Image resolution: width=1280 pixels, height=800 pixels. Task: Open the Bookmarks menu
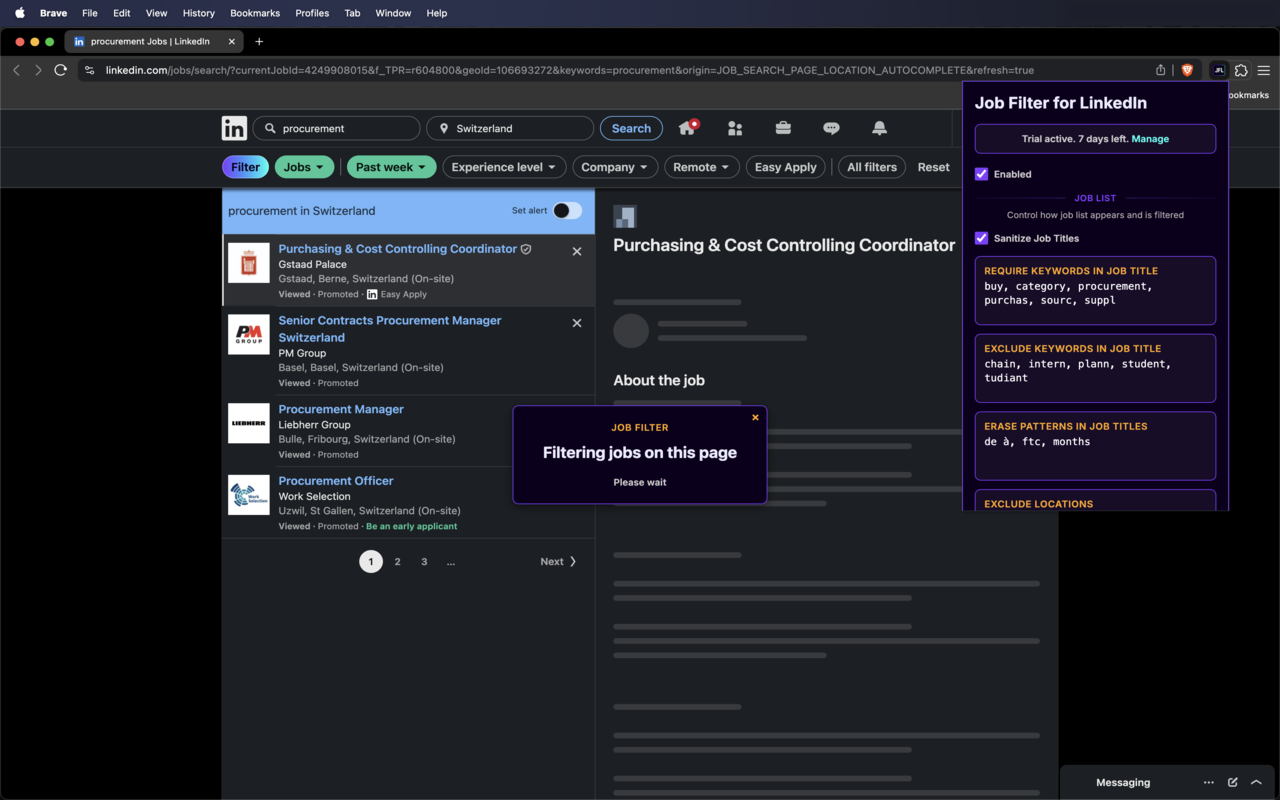(255, 13)
